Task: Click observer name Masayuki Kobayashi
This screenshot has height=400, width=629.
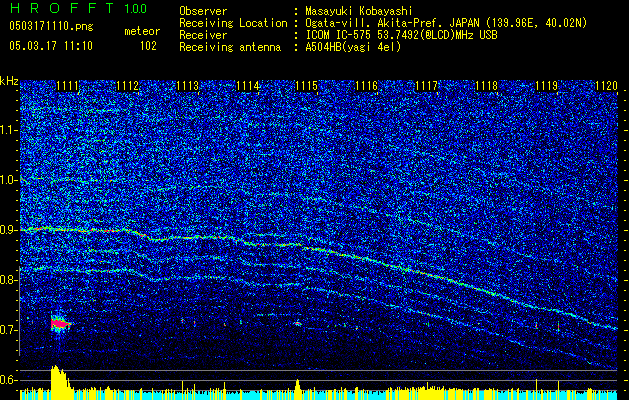Action: click(x=359, y=11)
